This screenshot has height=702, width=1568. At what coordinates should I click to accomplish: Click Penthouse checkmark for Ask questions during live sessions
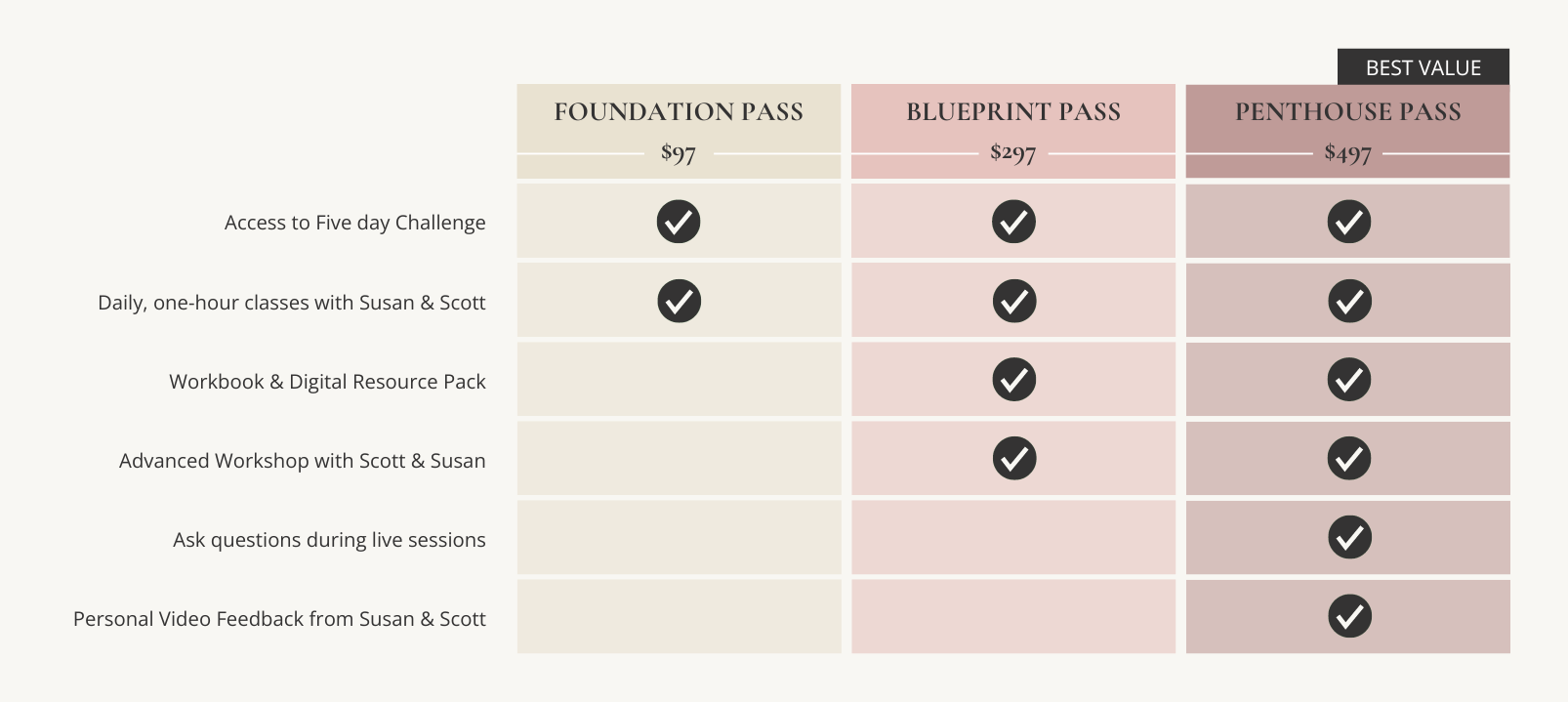point(1348,538)
